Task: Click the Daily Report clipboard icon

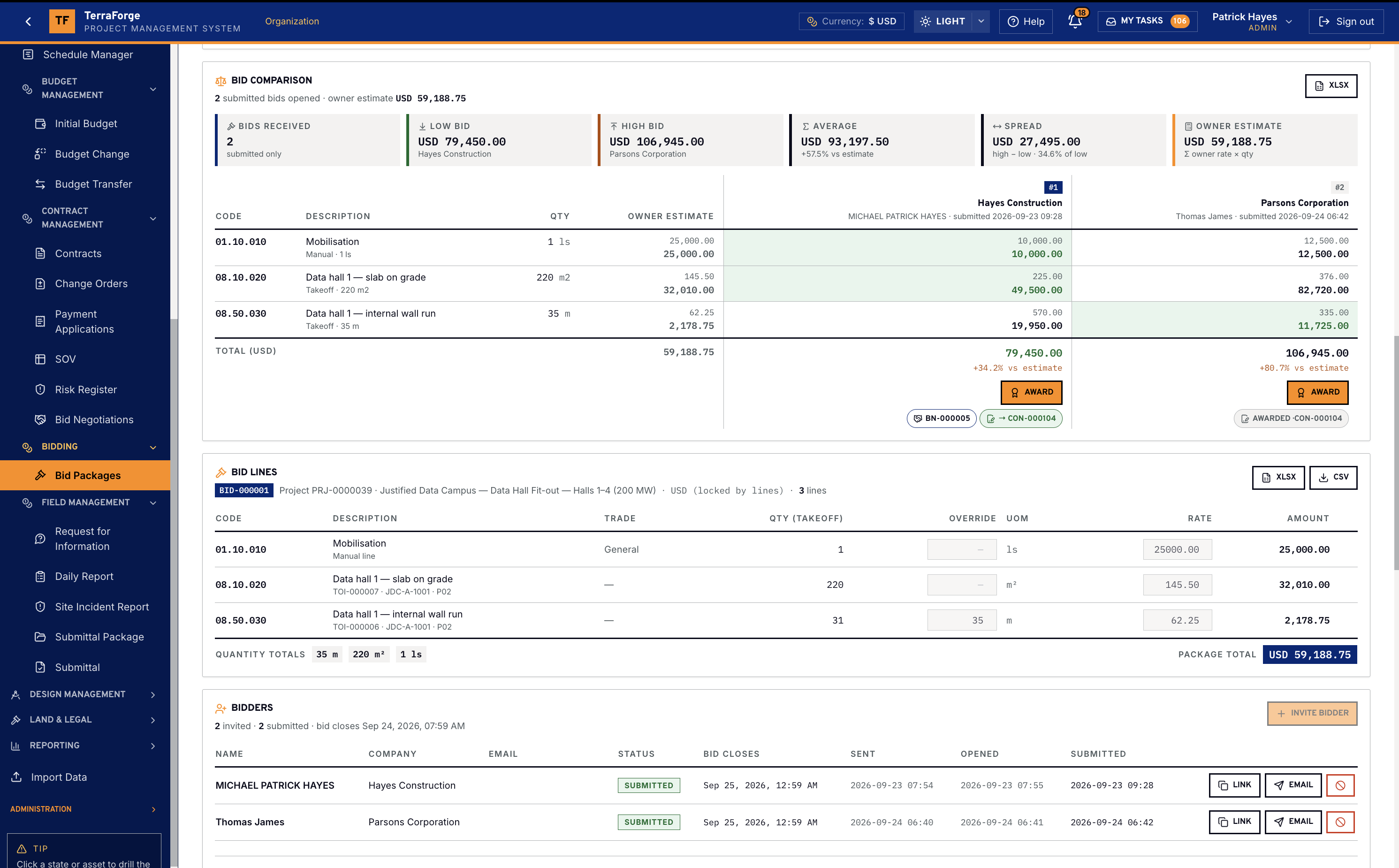Action: pyautogui.click(x=40, y=576)
